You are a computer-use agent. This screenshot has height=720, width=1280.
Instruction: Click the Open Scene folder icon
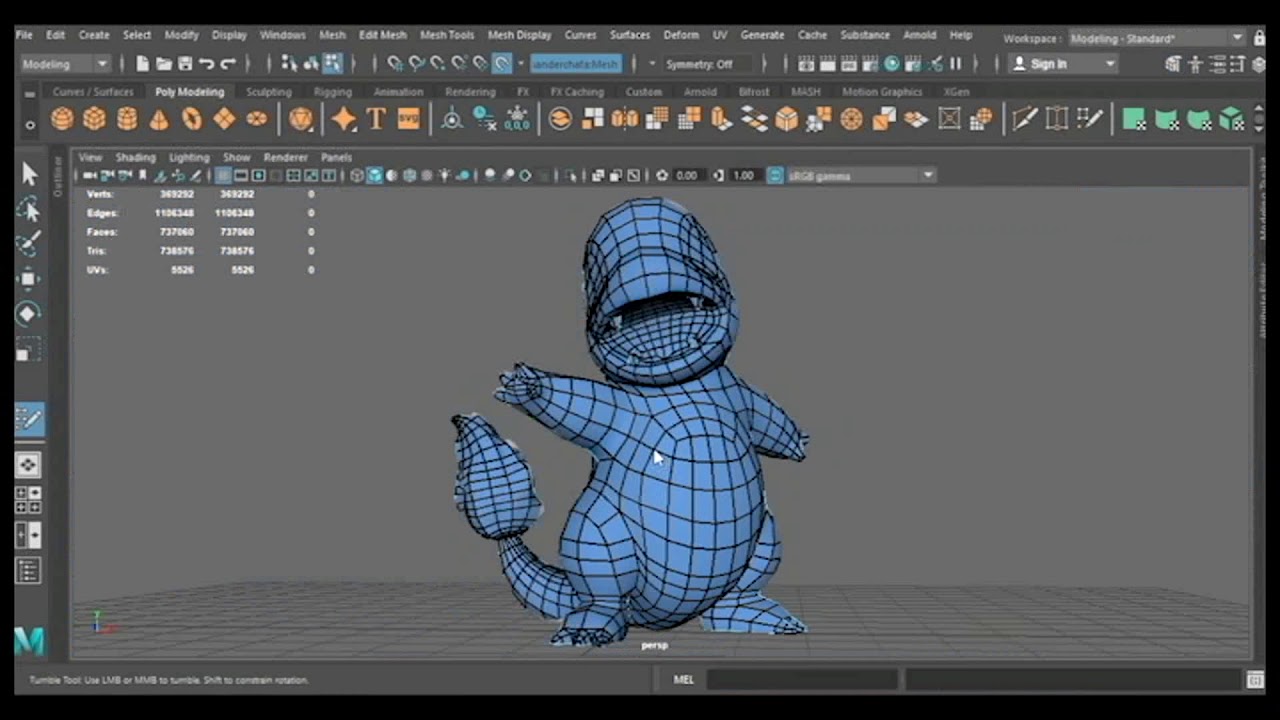[x=163, y=64]
